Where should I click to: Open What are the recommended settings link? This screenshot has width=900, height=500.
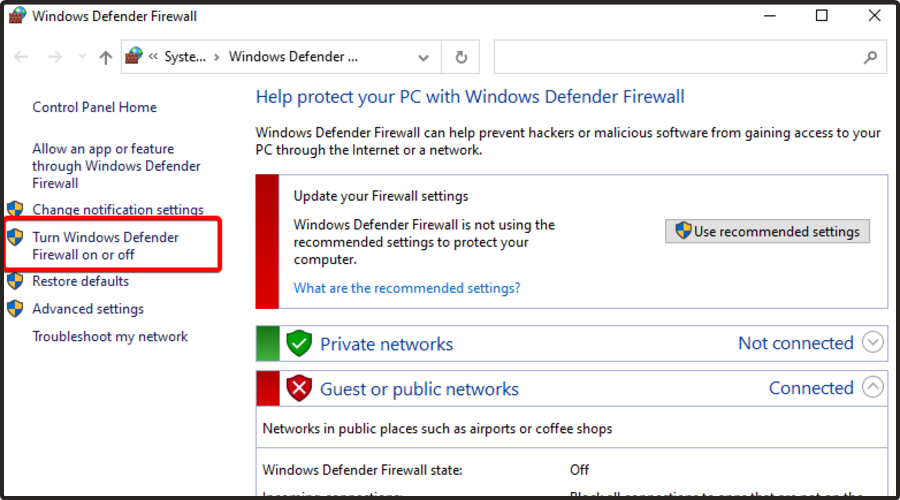407,288
